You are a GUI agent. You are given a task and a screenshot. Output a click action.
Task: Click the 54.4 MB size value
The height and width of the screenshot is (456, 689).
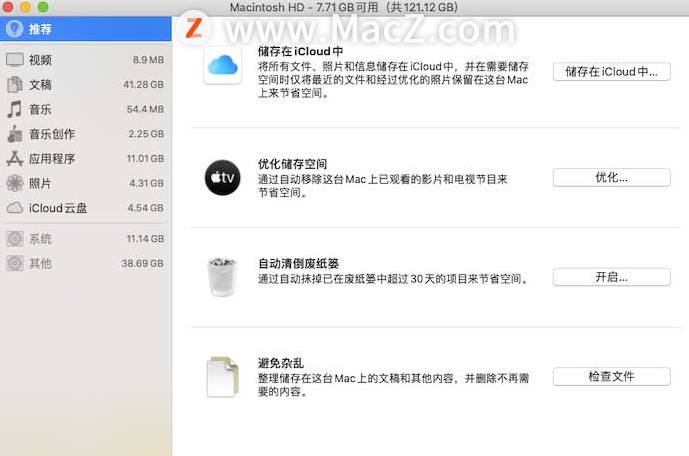pos(145,109)
